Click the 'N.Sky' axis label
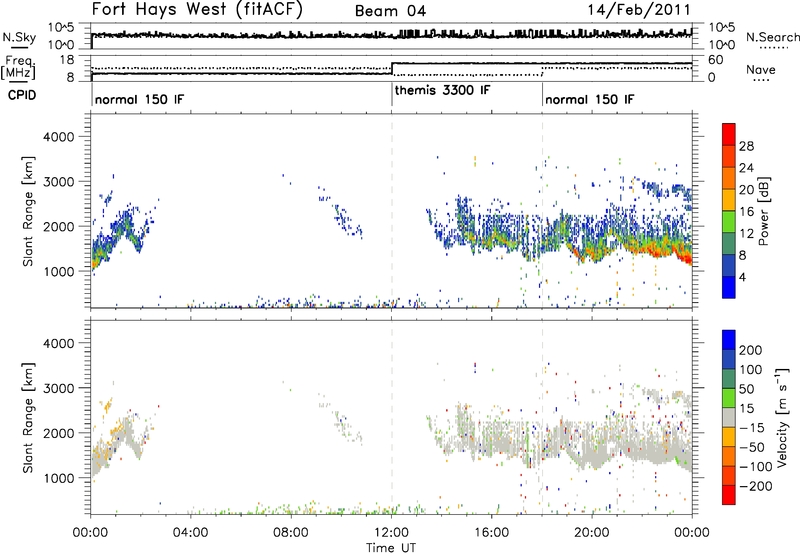The width and height of the screenshot is (800, 554). [19, 37]
